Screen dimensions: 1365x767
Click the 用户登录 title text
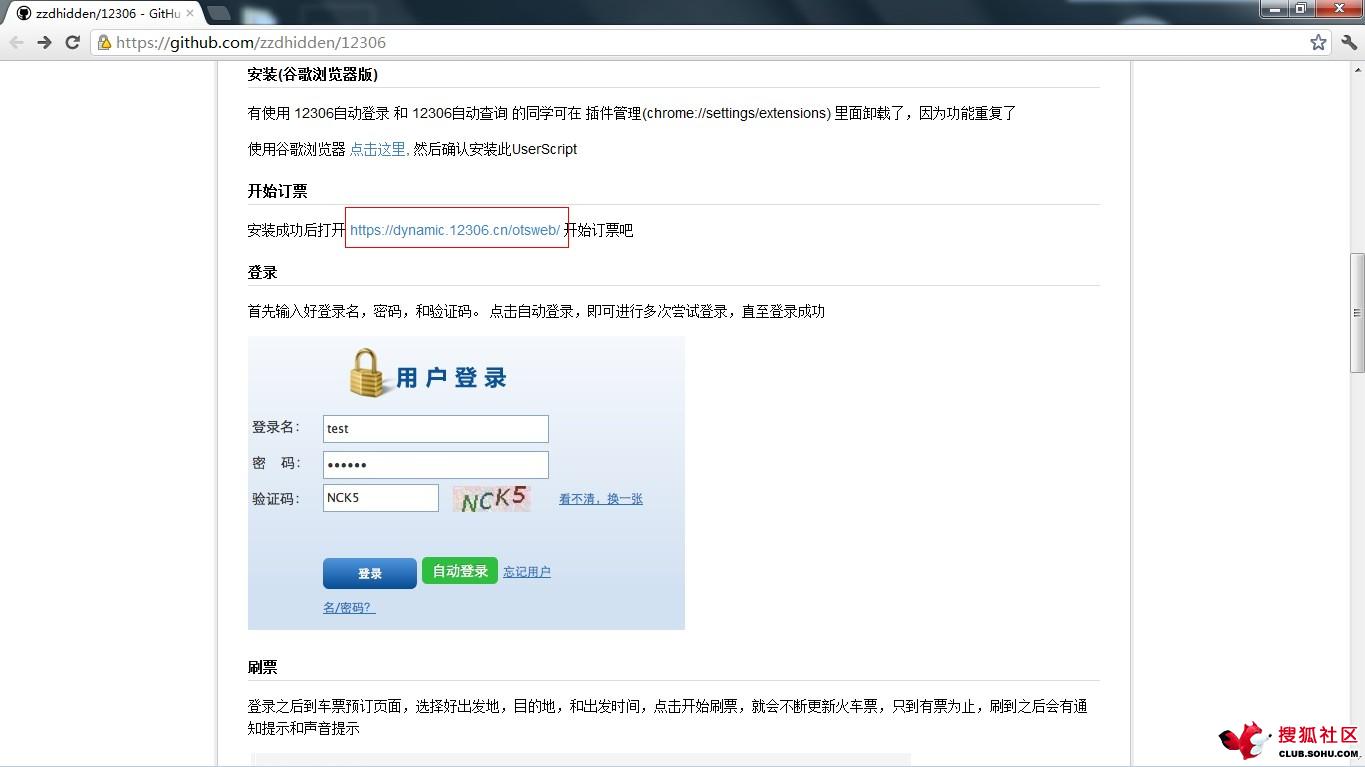tap(452, 378)
